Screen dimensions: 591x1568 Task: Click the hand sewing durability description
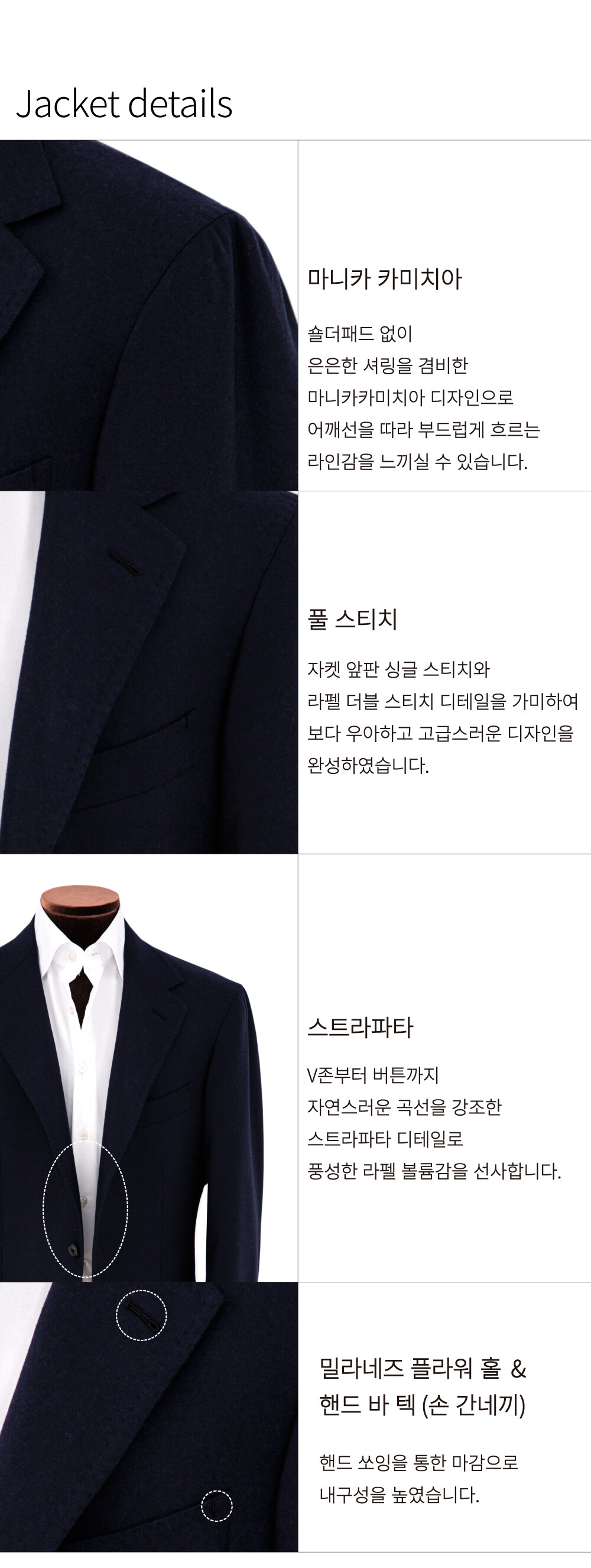(x=419, y=1478)
